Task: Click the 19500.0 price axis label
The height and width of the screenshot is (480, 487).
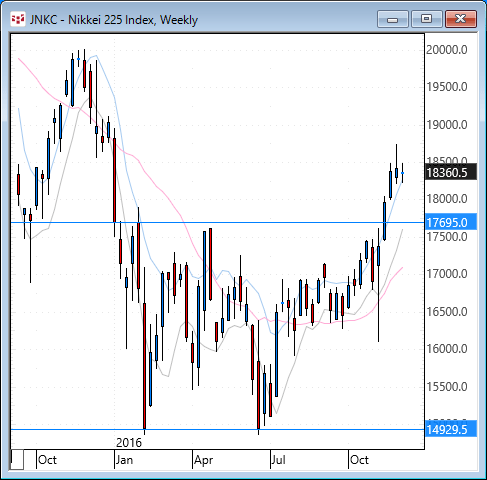Action: point(447,87)
